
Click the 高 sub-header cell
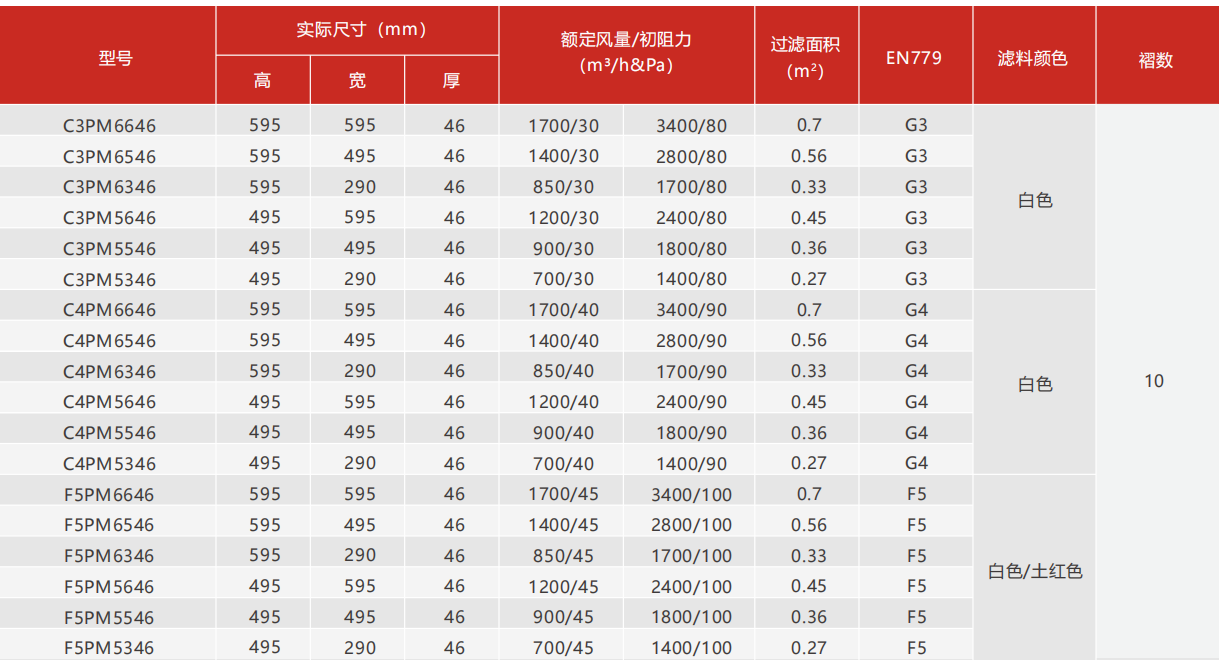262,80
